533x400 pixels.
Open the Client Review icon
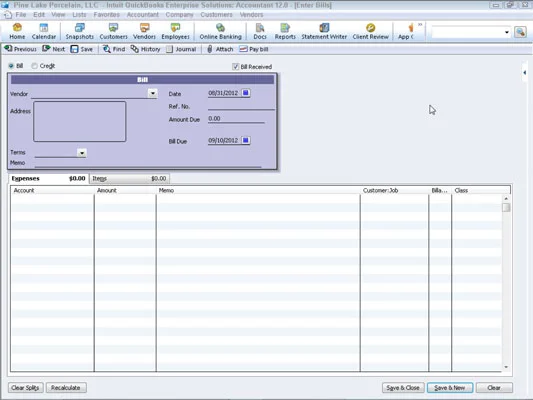point(371,31)
